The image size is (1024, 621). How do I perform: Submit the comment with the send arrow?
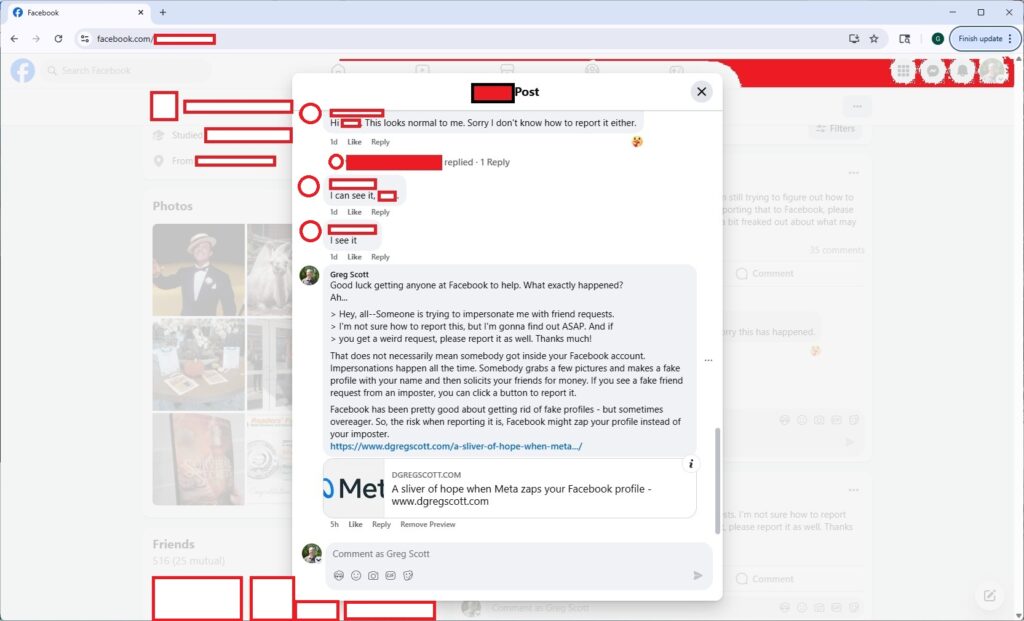pyautogui.click(x=698, y=575)
